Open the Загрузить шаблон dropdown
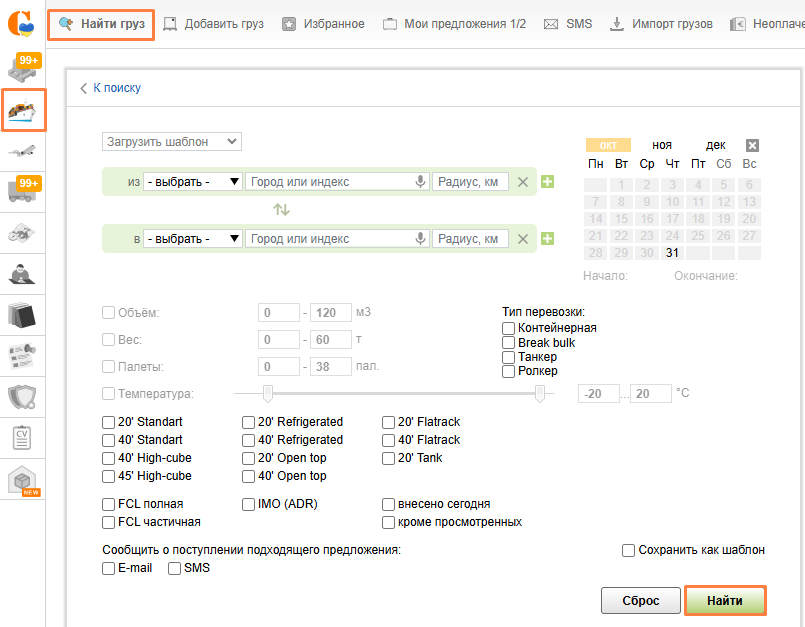Image resolution: width=805 pixels, height=627 pixels. [x=171, y=142]
